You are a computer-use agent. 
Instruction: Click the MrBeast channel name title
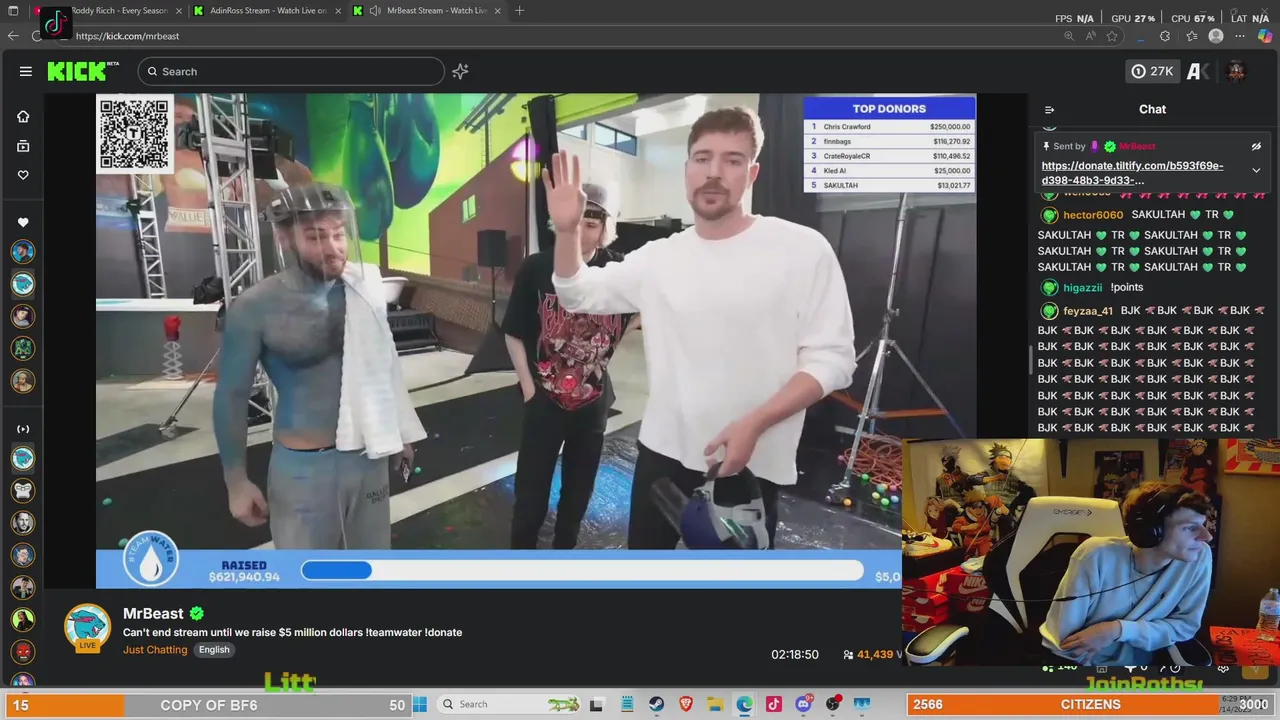pos(153,613)
